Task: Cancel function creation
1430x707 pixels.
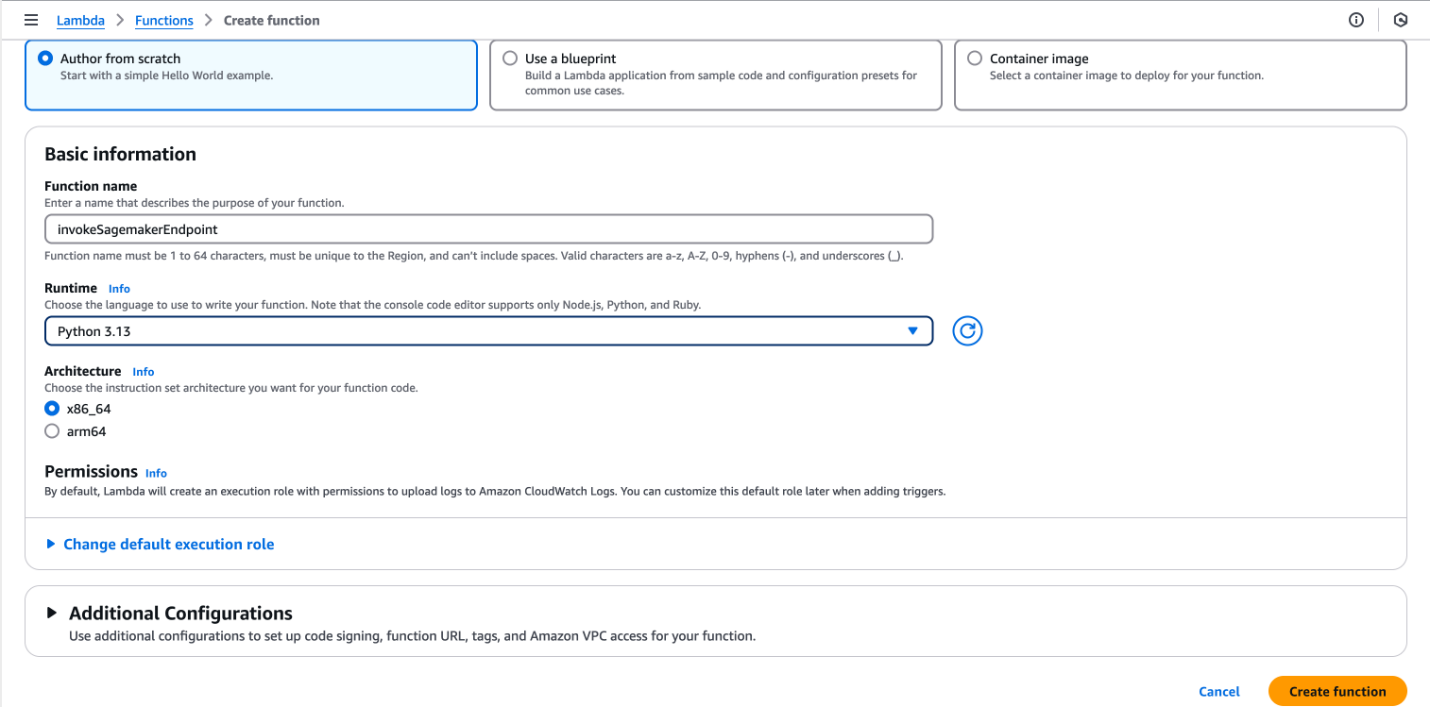Action: click(x=1219, y=691)
